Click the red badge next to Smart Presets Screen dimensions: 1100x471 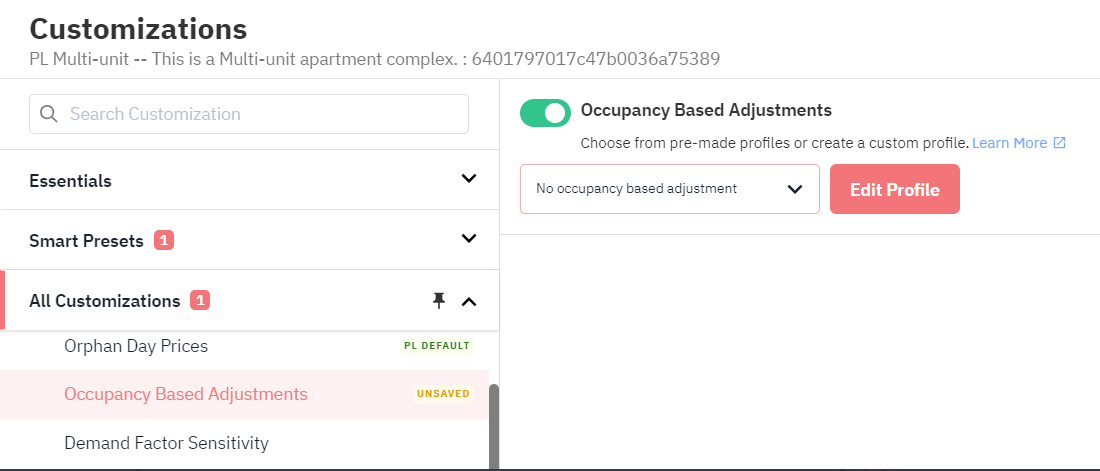(x=164, y=241)
